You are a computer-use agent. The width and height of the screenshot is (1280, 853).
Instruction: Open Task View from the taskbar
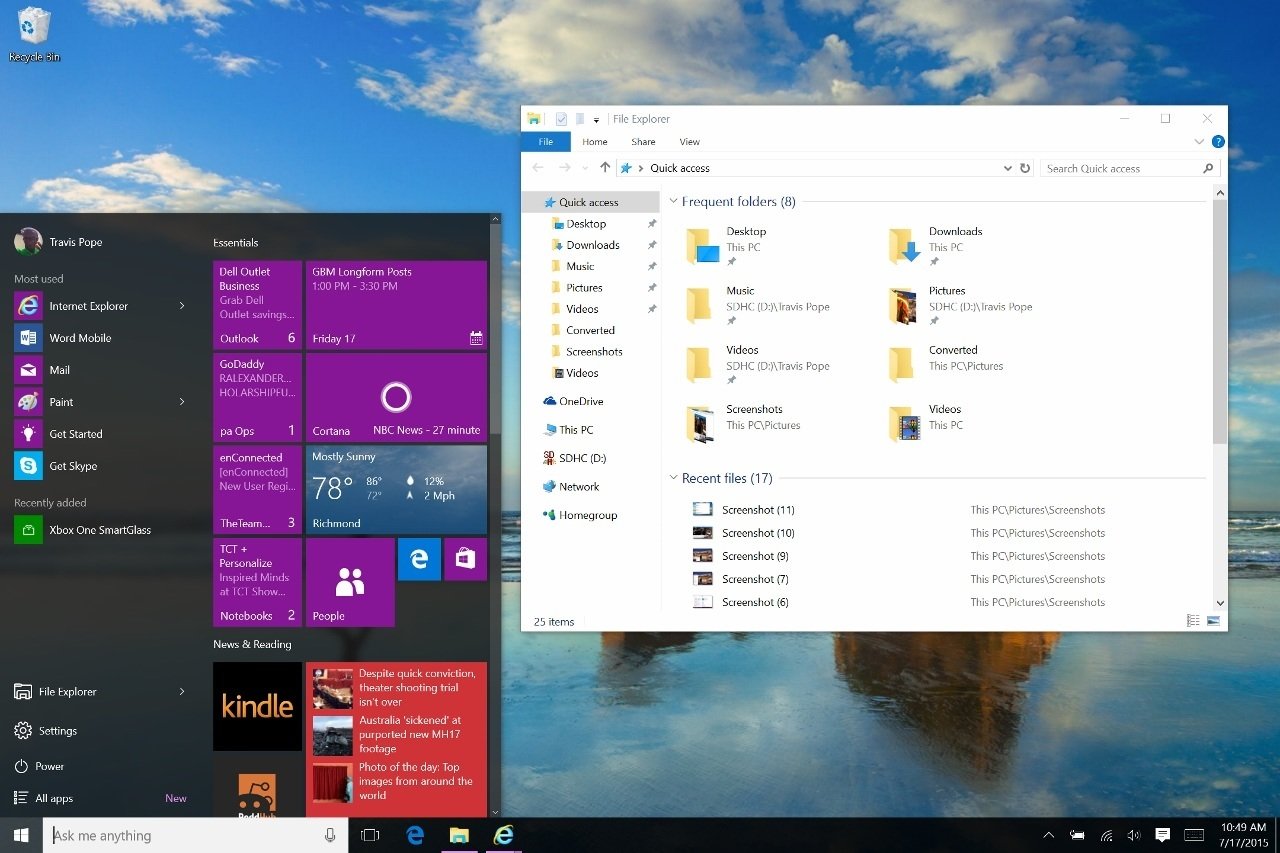370,835
